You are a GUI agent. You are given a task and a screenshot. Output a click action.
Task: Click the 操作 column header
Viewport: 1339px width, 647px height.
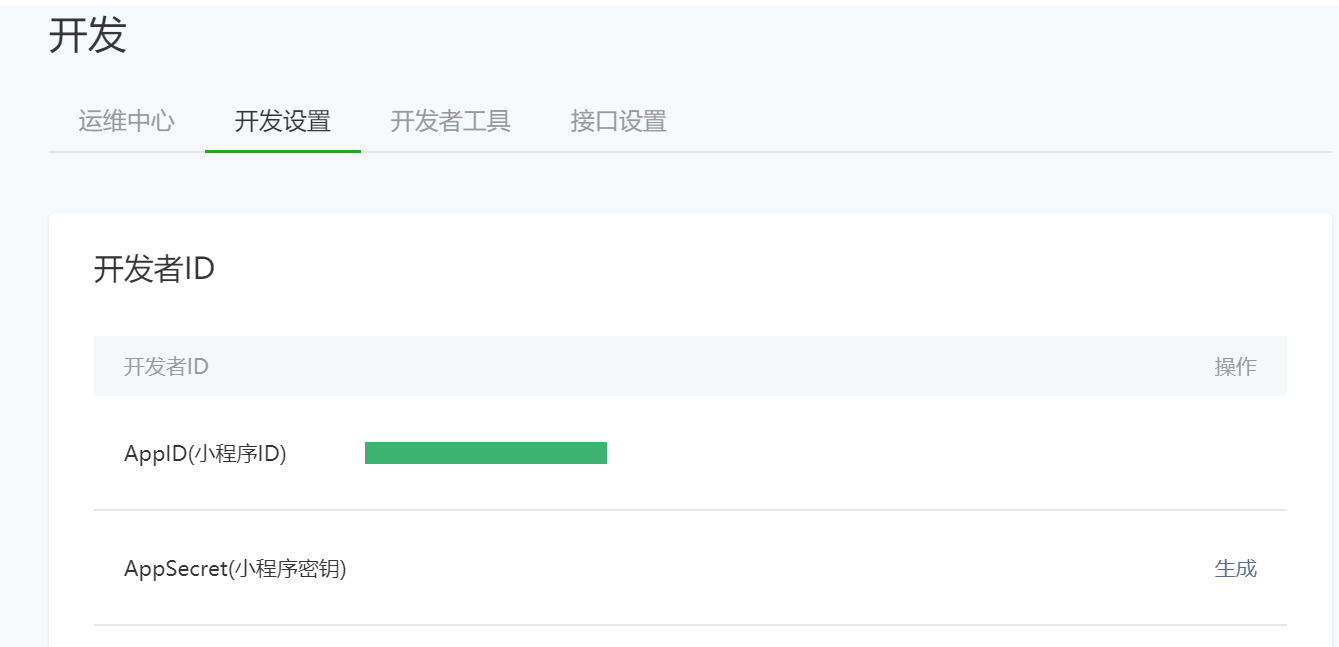[x=1235, y=366]
